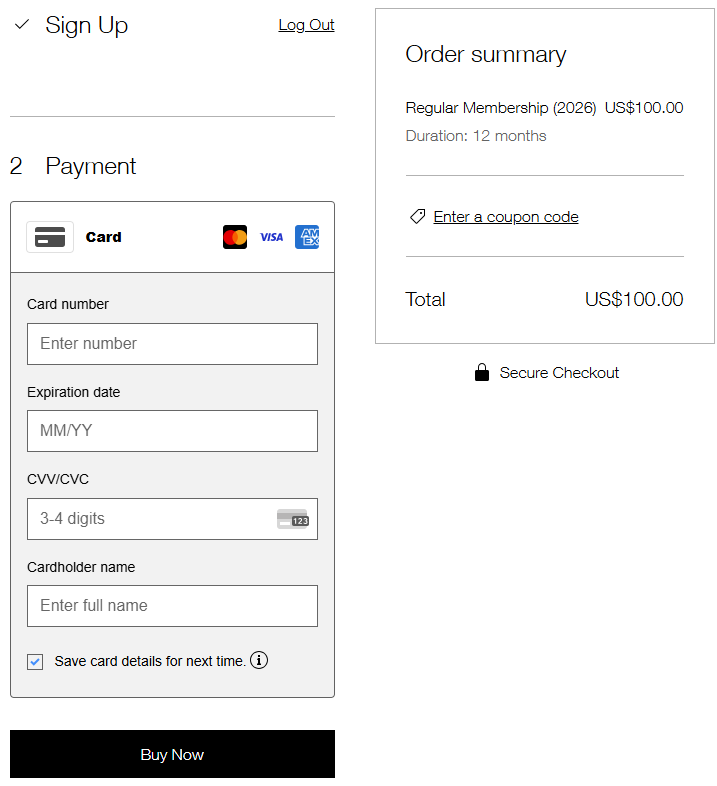Click the credit card icon beside Card
The image size is (717, 786).
pyautogui.click(x=50, y=237)
